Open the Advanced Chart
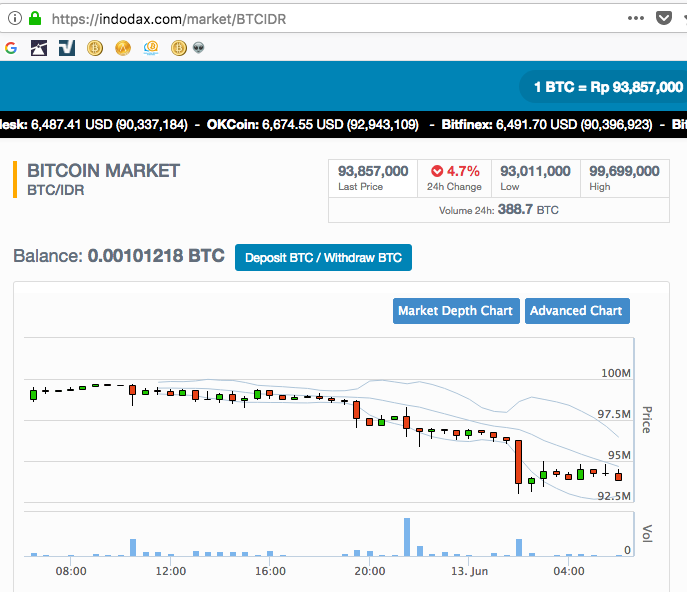The height and width of the screenshot is (592, 687). coord(577,311)
